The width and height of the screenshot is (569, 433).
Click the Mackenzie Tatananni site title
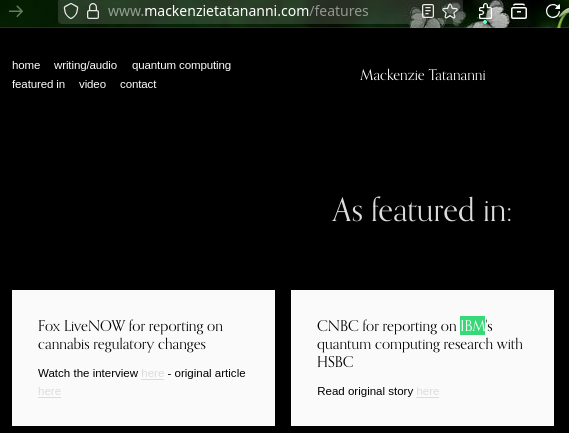click(x=423, y=75)
